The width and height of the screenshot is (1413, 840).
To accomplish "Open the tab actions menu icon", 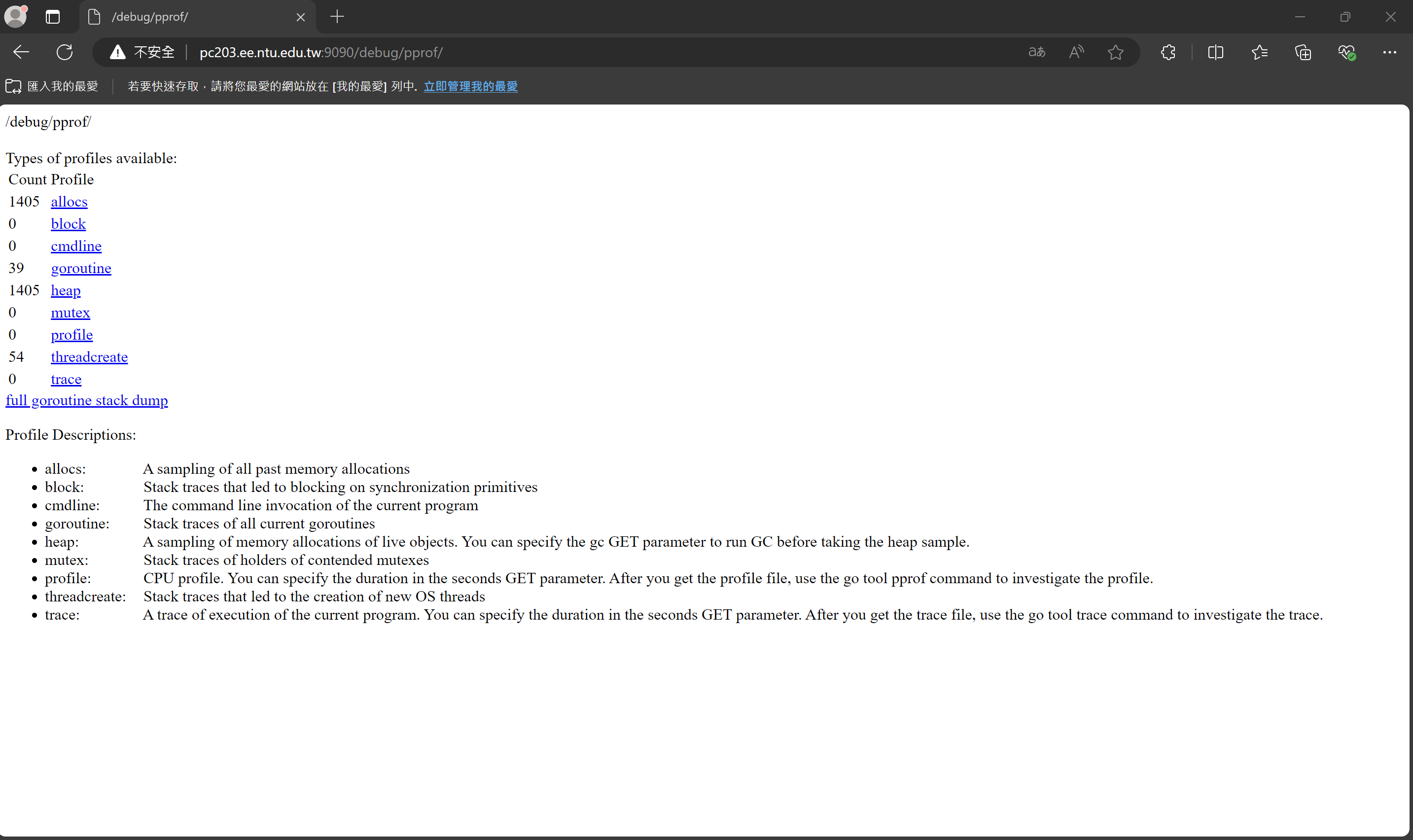I will 53,17.
